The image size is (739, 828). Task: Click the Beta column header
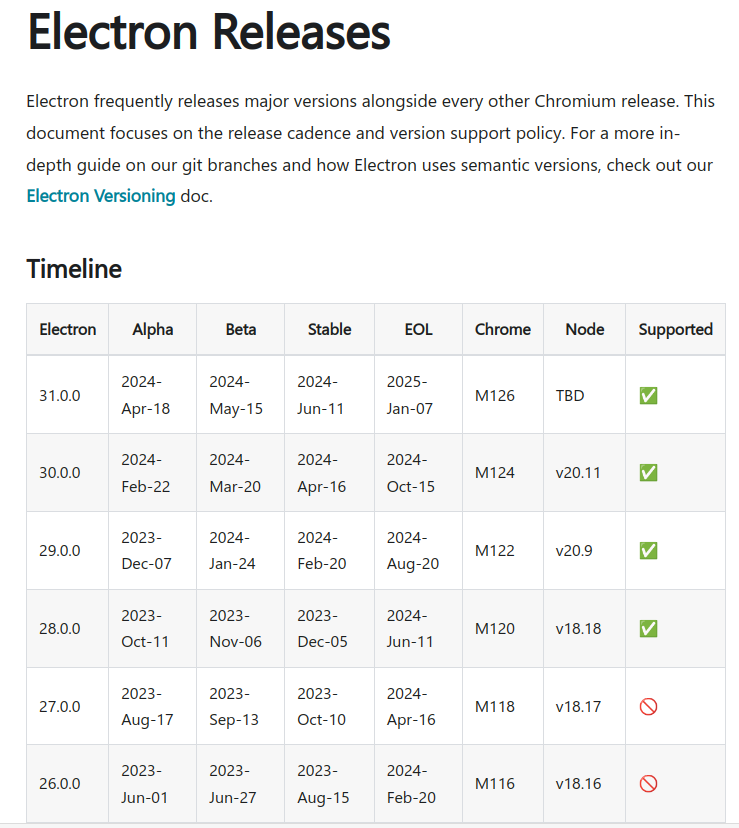241,330
